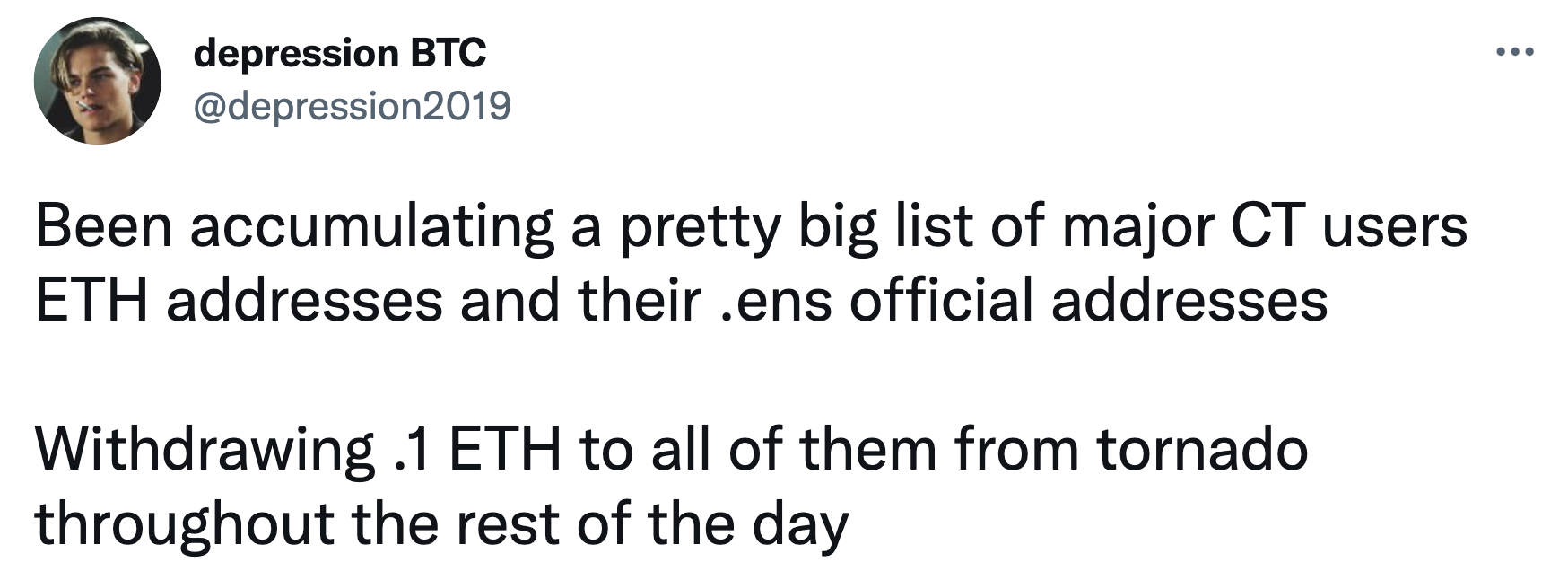Screen dimensions: 1568x571
Task: Click the phrase major CT users
Action: 1266,226
